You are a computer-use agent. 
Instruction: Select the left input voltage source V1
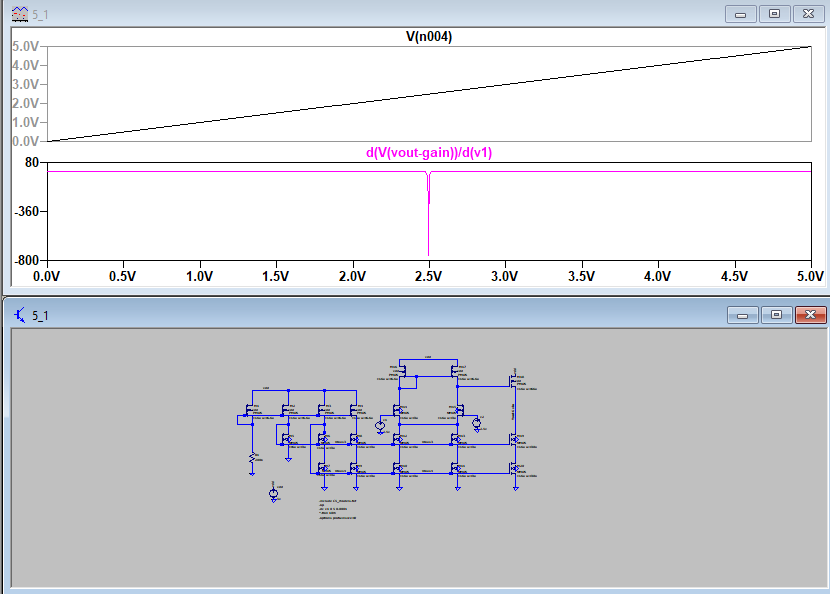pyautogui.click(x=379, y=426)
